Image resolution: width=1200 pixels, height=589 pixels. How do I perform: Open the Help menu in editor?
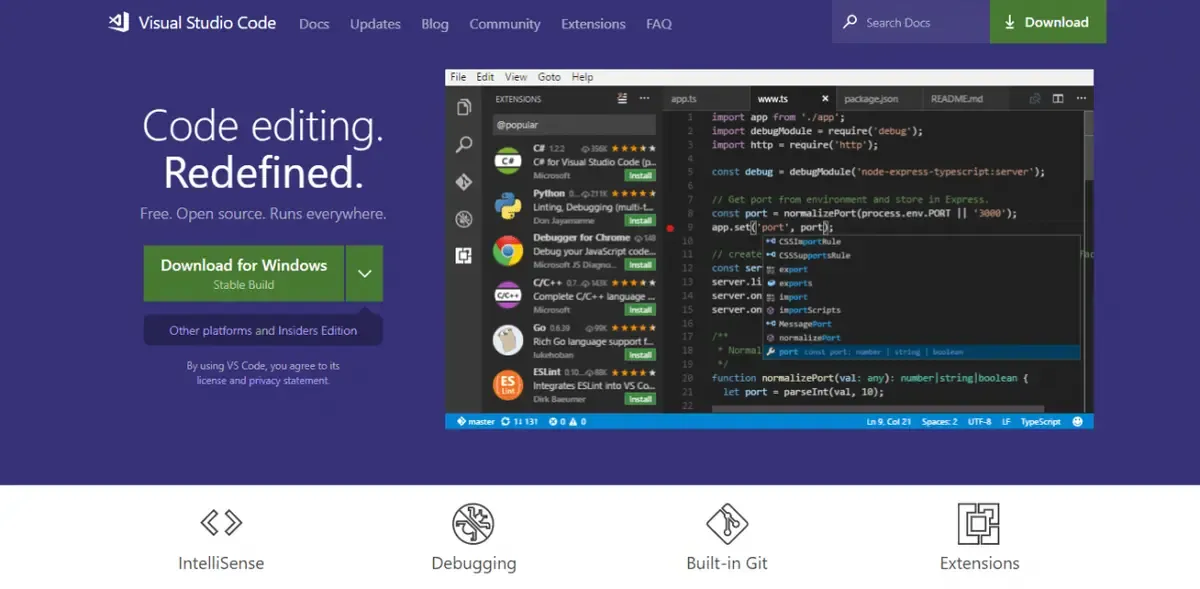coord(582,77)
